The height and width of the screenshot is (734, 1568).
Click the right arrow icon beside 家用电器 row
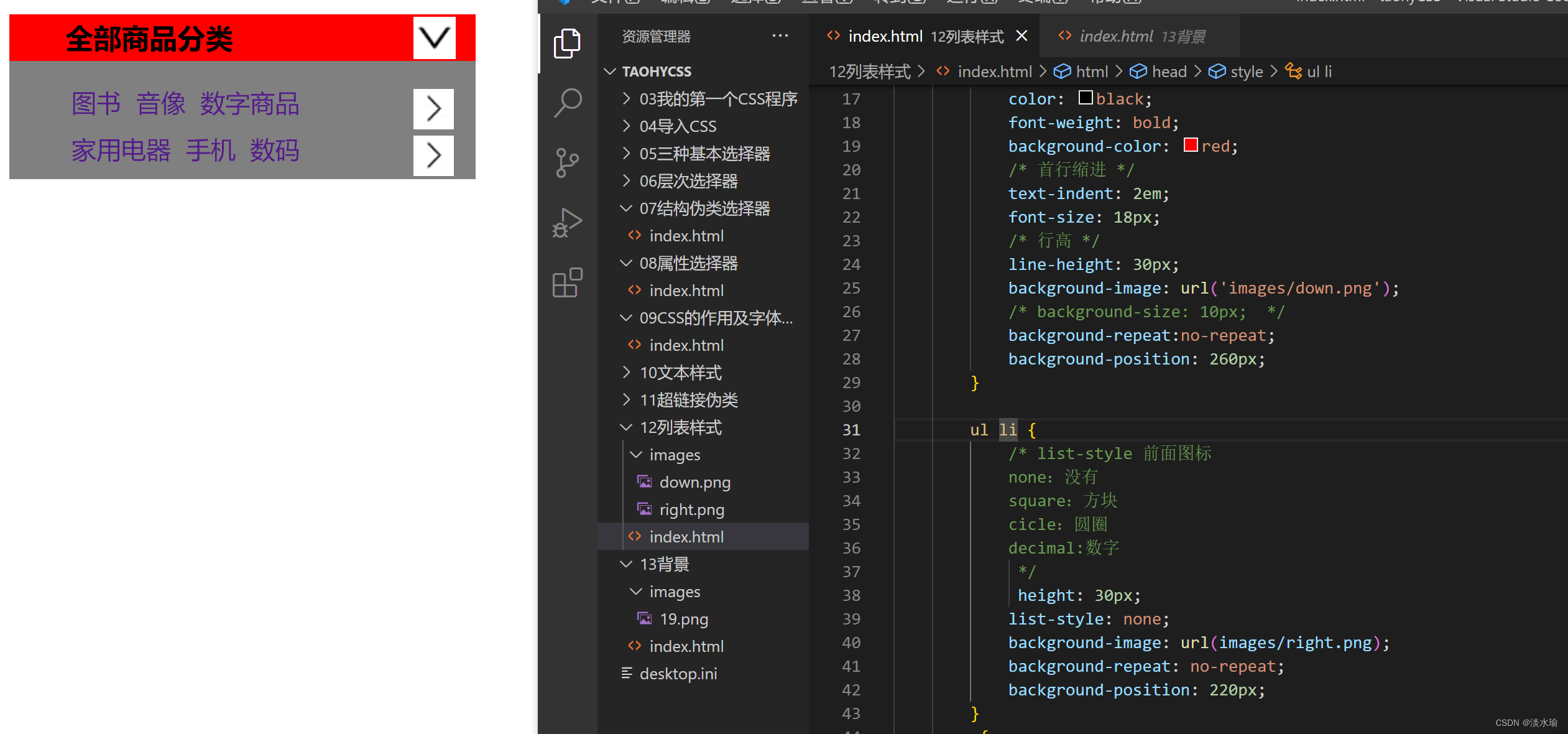click(x=433, y=156)
